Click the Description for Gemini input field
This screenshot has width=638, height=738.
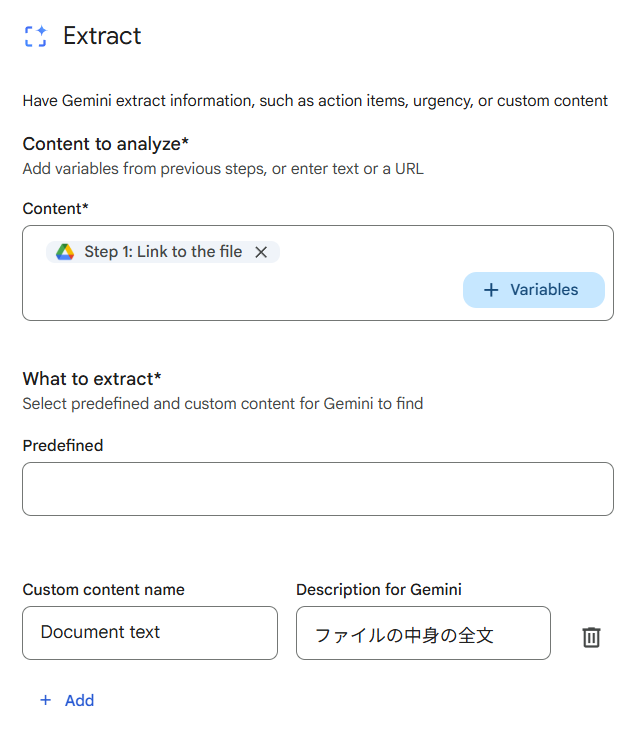(423, 633)
